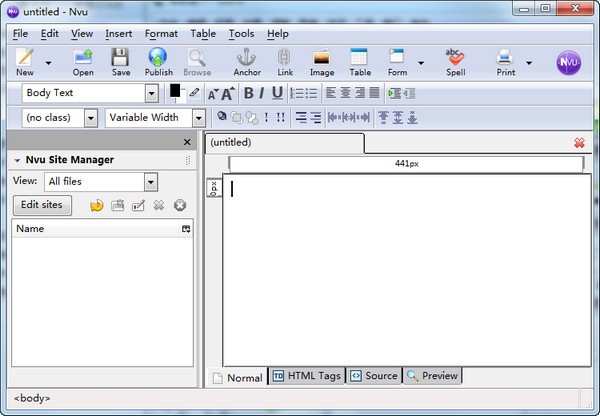Print the page using the Print icon
The image size is (600, 416).
click(505, 62)
